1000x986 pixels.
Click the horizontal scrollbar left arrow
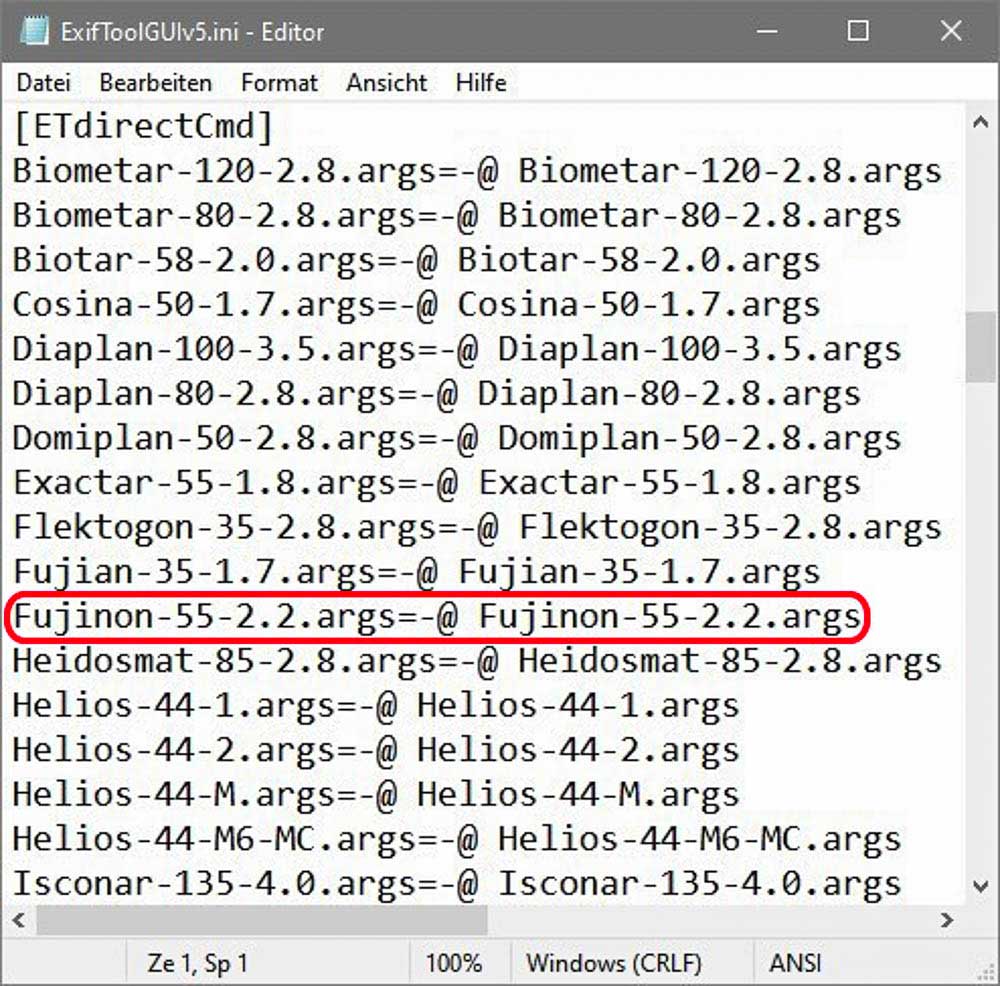click(x=19, y=920)
